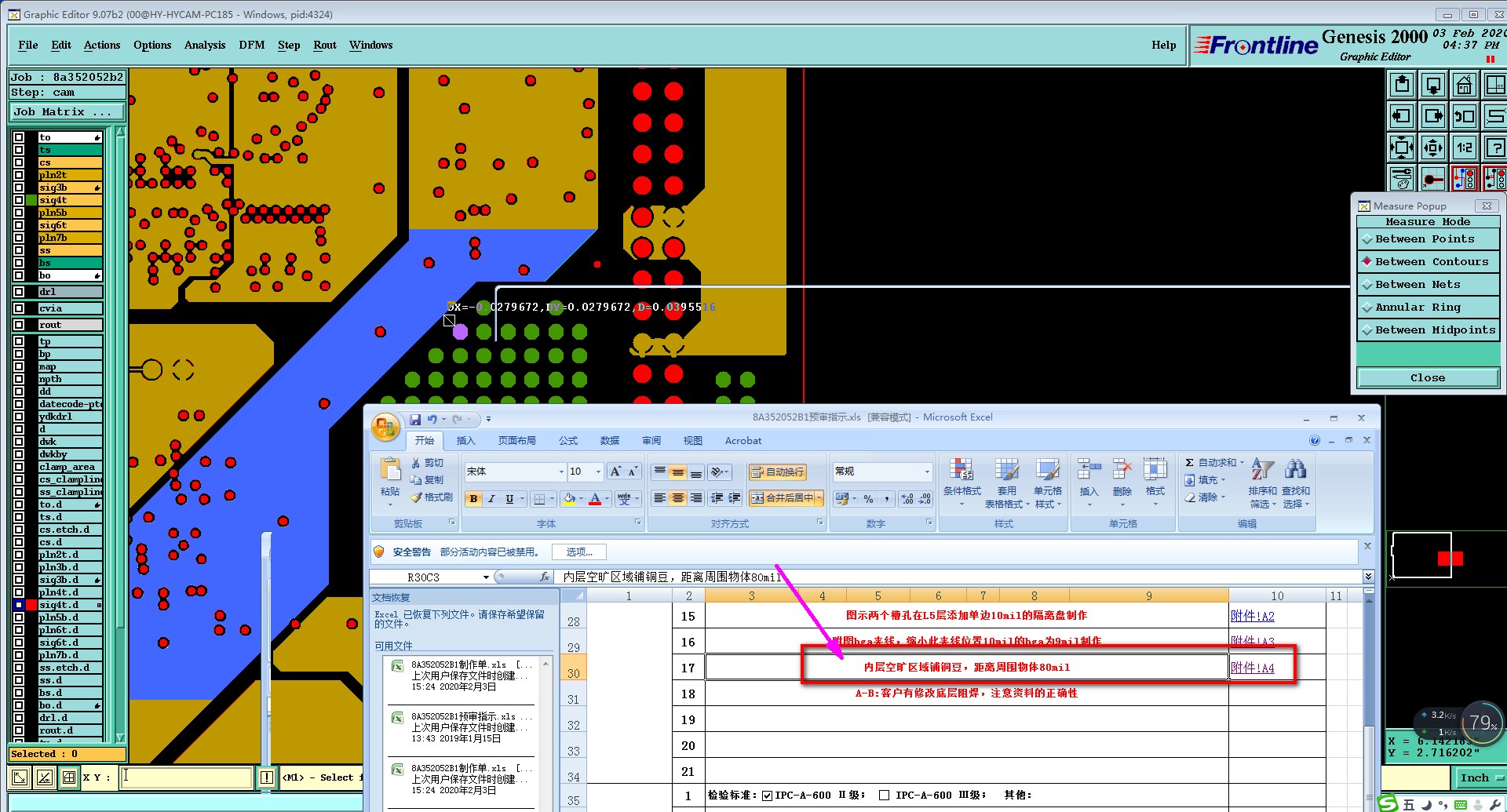This screenshot has width=1507, height=812.
Task: Open the Analysis menu in Genesis
Action: coord(205,46)
